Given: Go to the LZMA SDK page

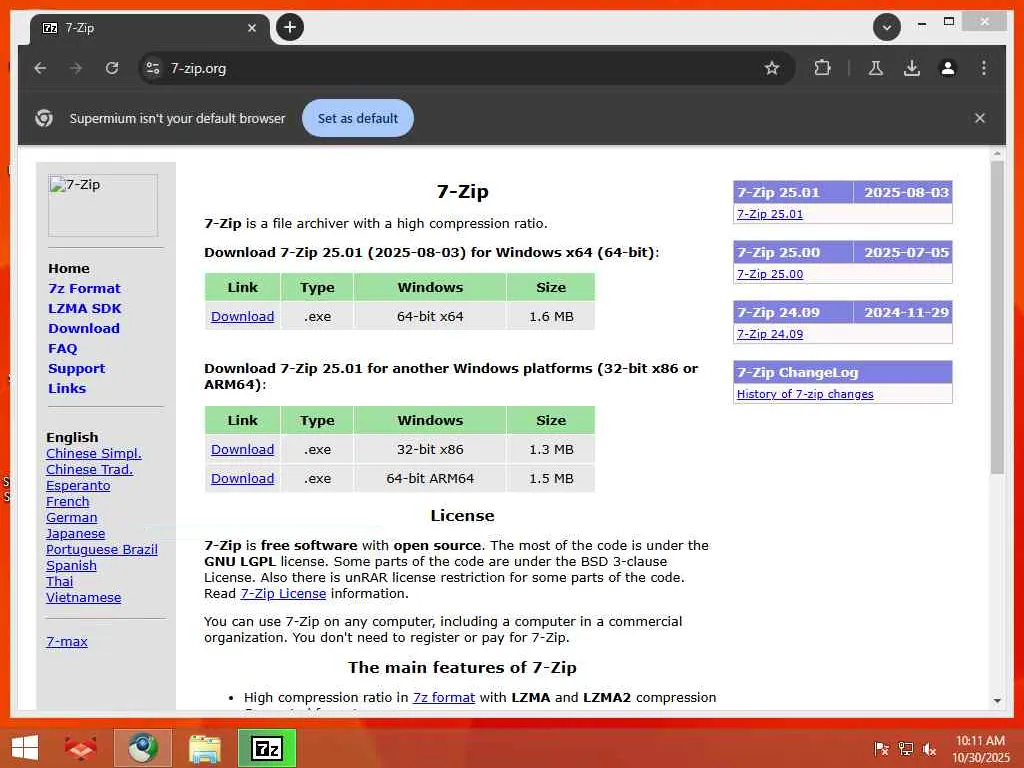Looking at the screenshot, I should click(85, 308).
